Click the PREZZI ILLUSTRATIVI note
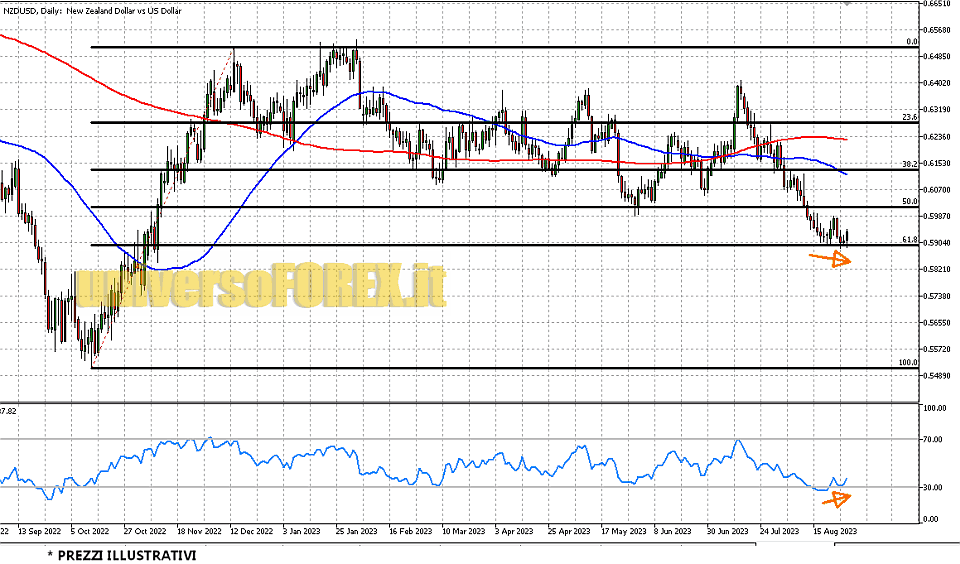 121,554
